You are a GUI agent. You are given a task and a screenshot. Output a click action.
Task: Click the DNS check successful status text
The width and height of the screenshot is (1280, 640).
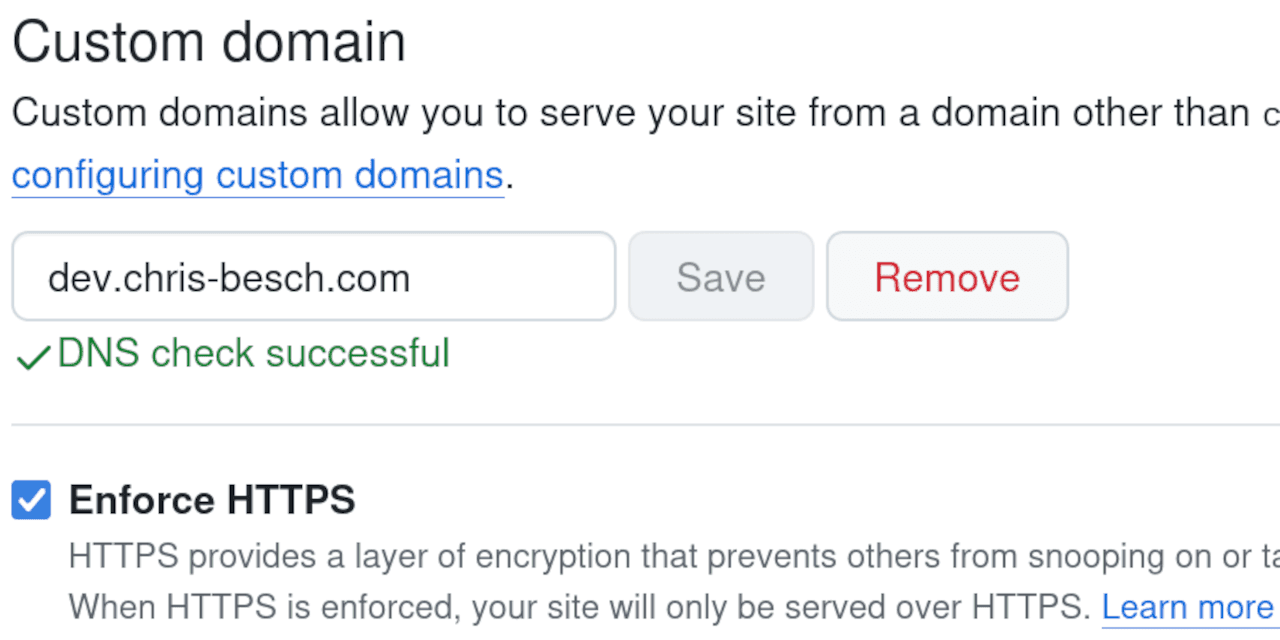coord(254,354)
